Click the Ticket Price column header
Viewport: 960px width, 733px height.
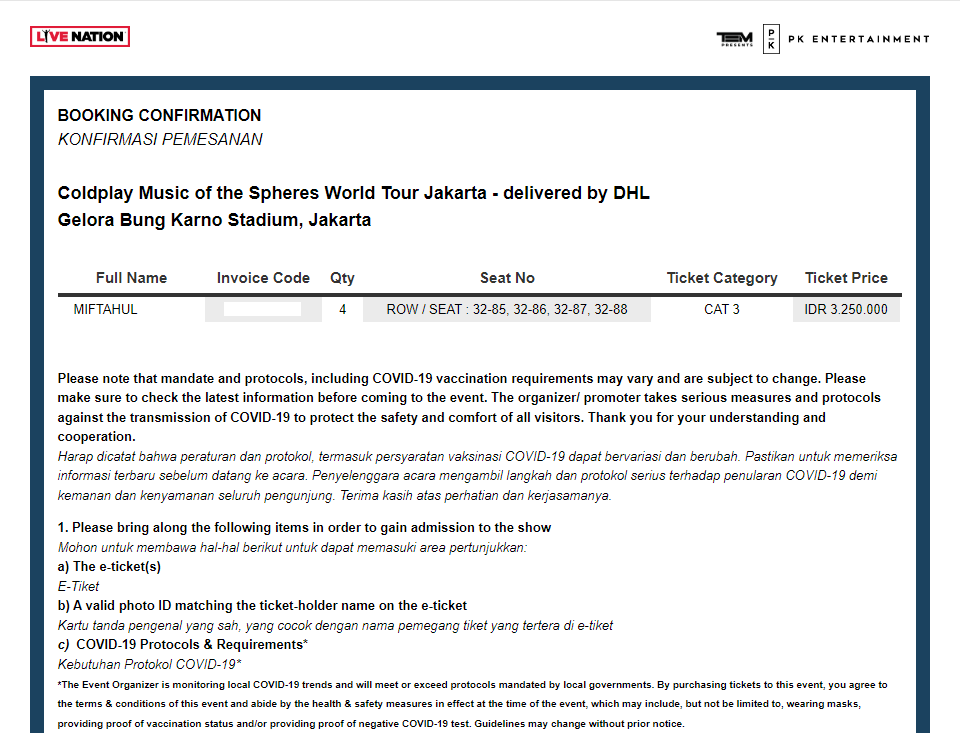tap(846, 278)
